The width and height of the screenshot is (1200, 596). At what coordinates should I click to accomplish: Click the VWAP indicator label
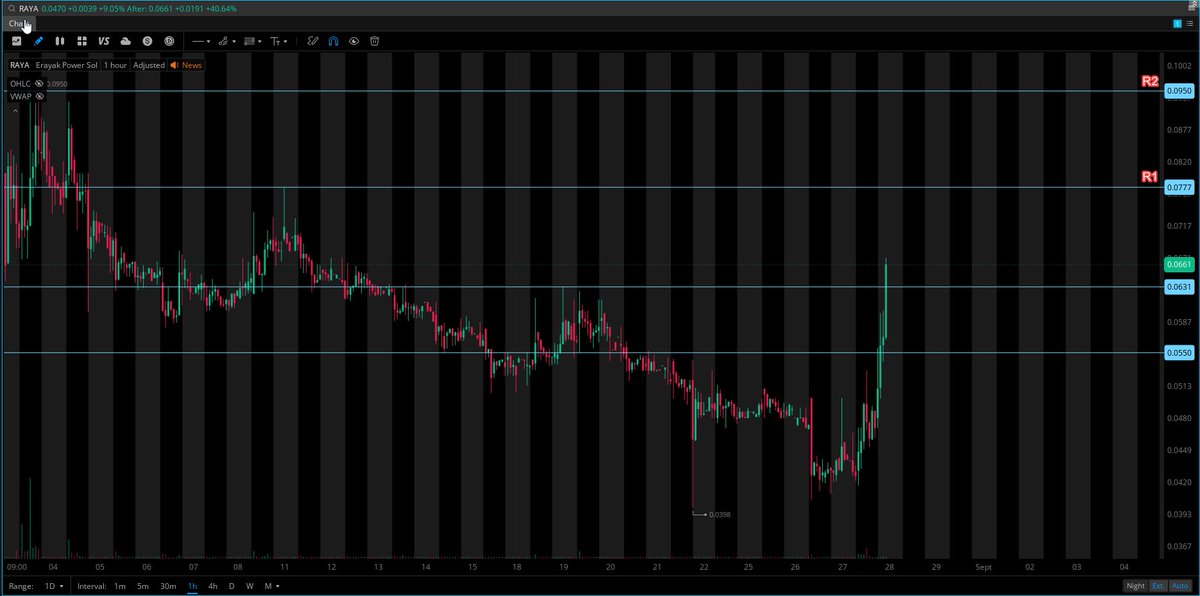[22, 97]
